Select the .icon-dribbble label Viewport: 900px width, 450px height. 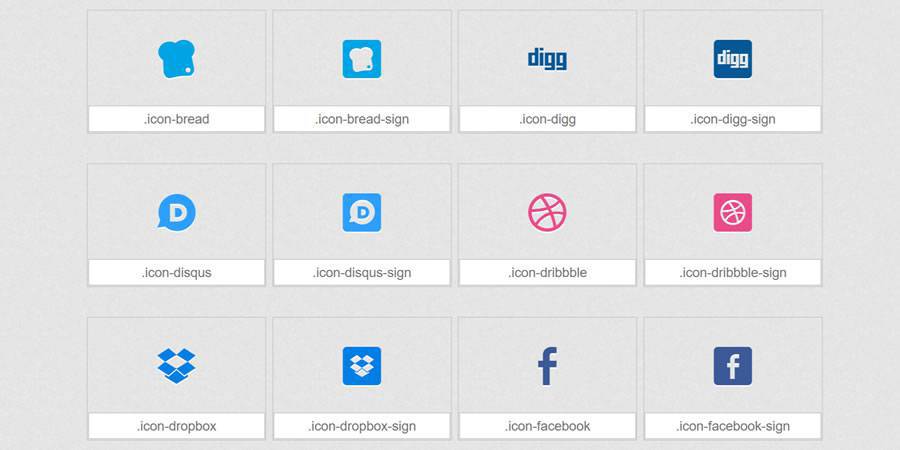pos(547,273)
